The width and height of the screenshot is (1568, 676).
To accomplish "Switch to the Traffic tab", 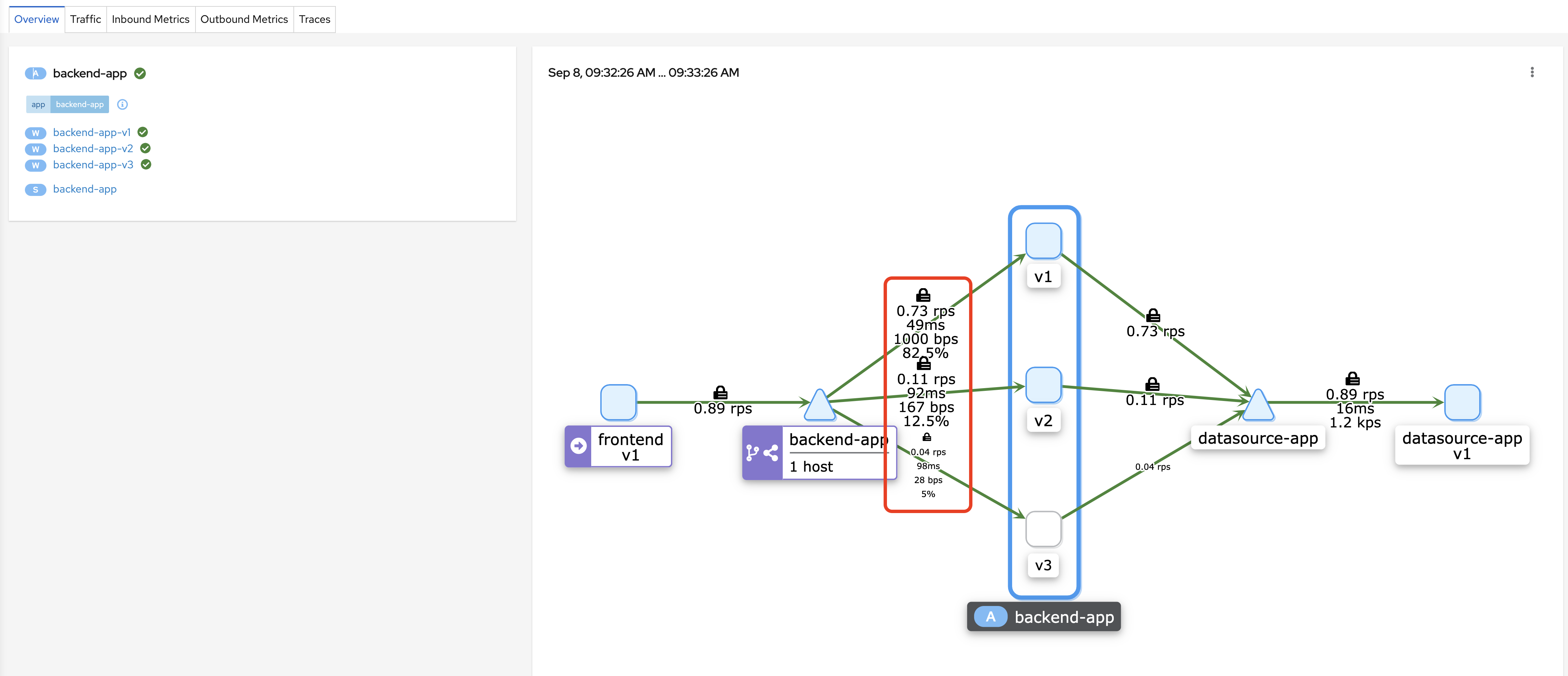I will (x=85, y=20).
